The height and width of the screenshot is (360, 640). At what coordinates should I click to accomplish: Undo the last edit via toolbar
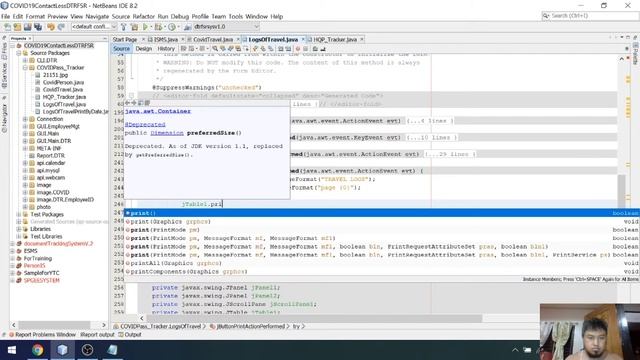pyautogui.click(x=51, y=27)
